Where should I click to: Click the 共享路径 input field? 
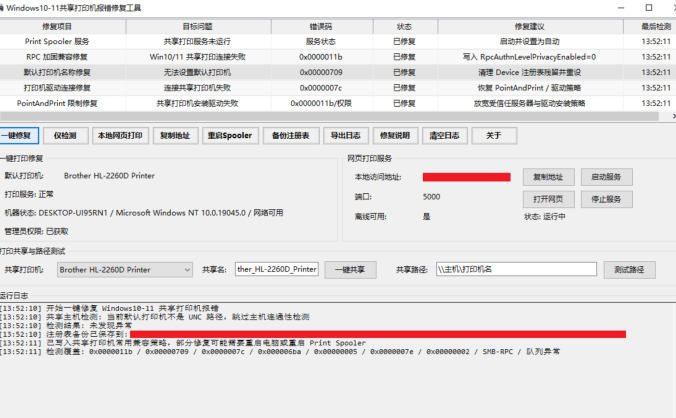[x=516, y=269]
